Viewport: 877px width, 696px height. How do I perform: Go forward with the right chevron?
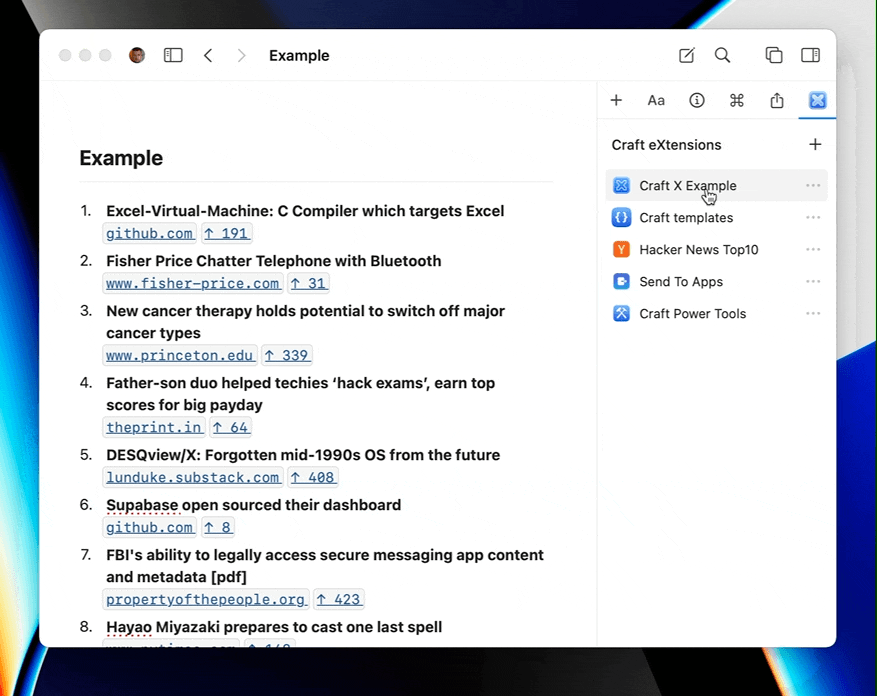click(x=241, y=55)
